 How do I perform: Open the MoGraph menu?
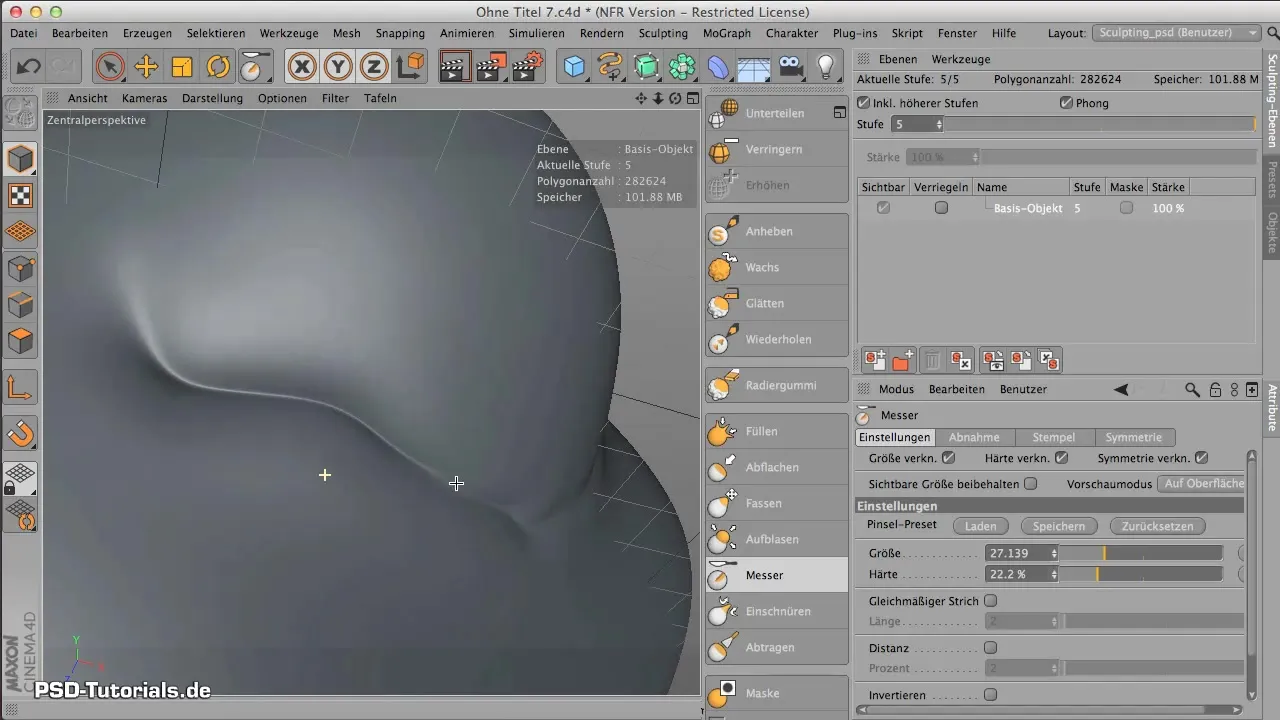point(727,33)
